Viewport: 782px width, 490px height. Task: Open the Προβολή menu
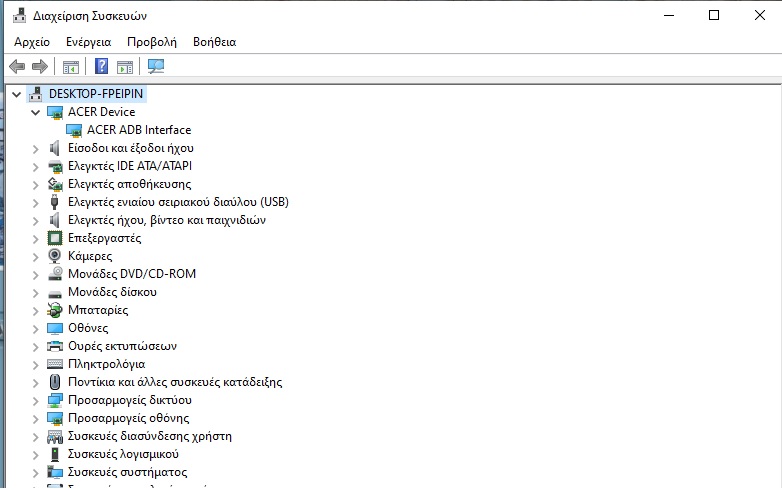151,42
